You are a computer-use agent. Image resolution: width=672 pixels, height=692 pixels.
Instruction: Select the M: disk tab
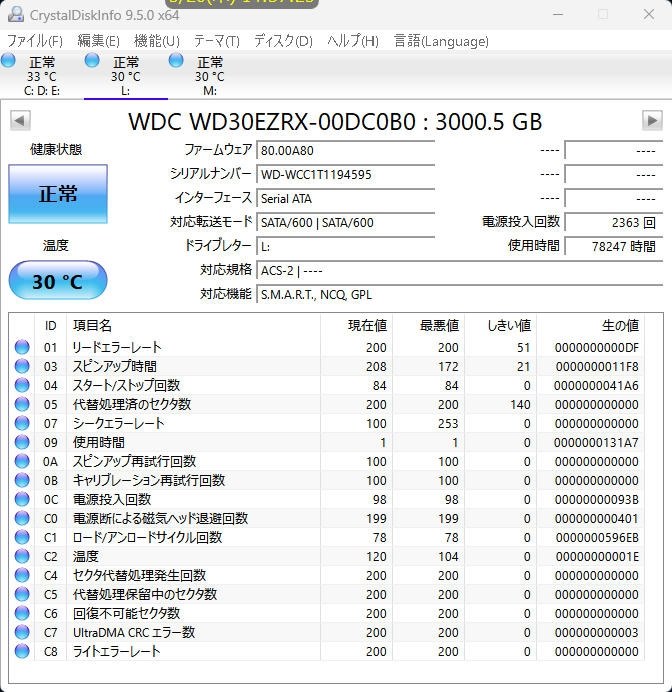[210, 75]
